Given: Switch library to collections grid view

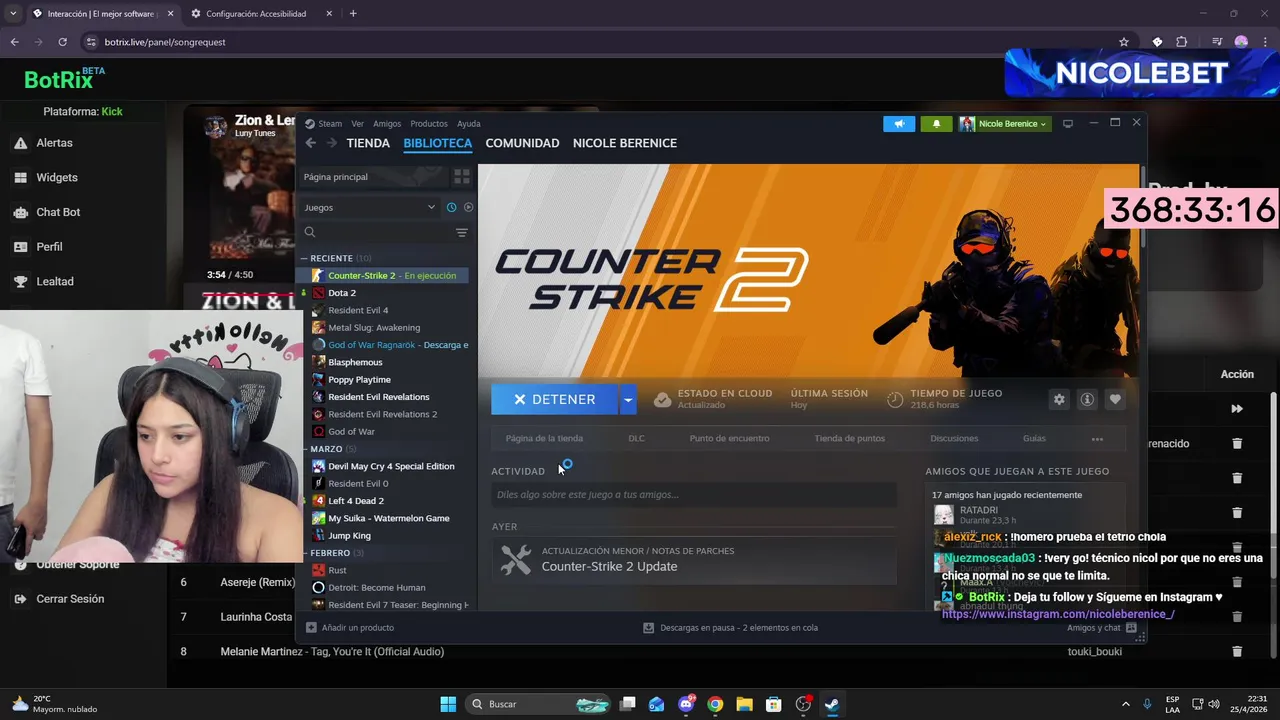Looking at the screenshot, I should tap(461, 177).
